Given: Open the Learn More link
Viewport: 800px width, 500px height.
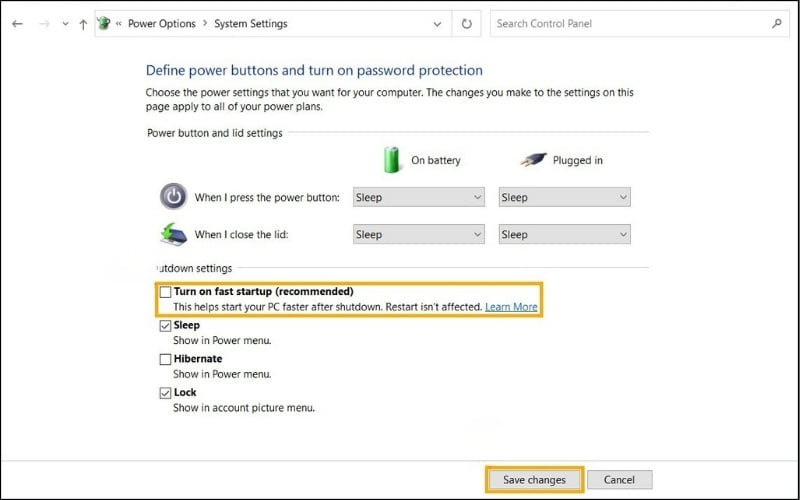Looking at the screenshot, I should point(511,307).
